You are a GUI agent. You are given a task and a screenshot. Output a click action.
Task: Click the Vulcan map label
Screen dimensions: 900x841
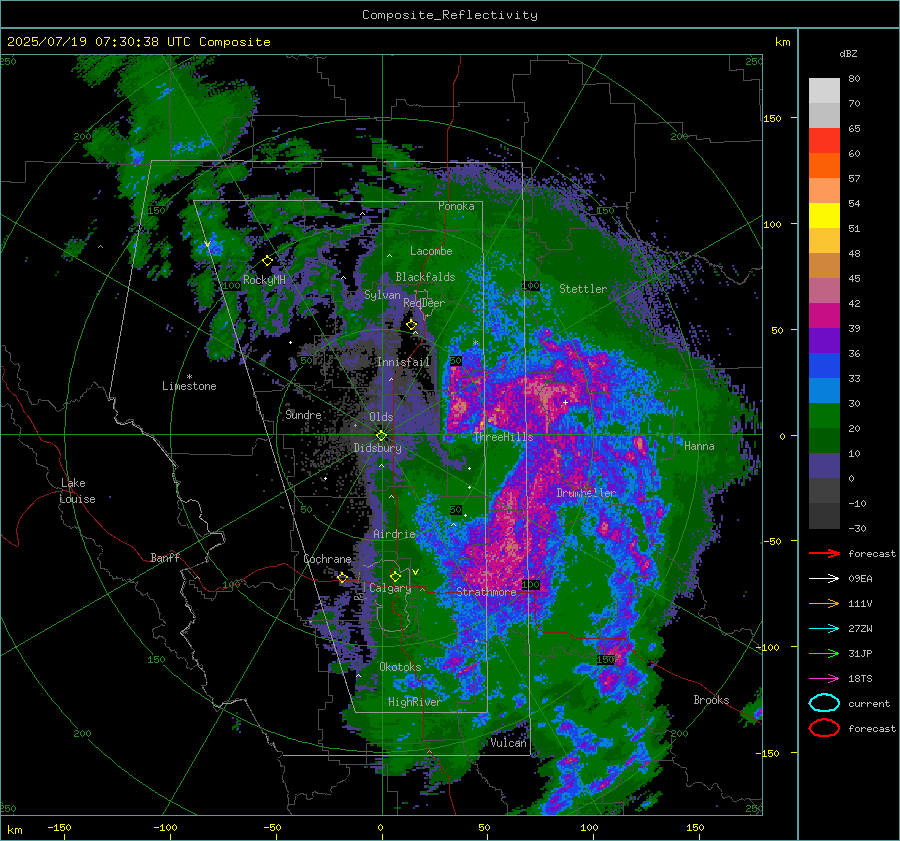click(x=508, y=743)
